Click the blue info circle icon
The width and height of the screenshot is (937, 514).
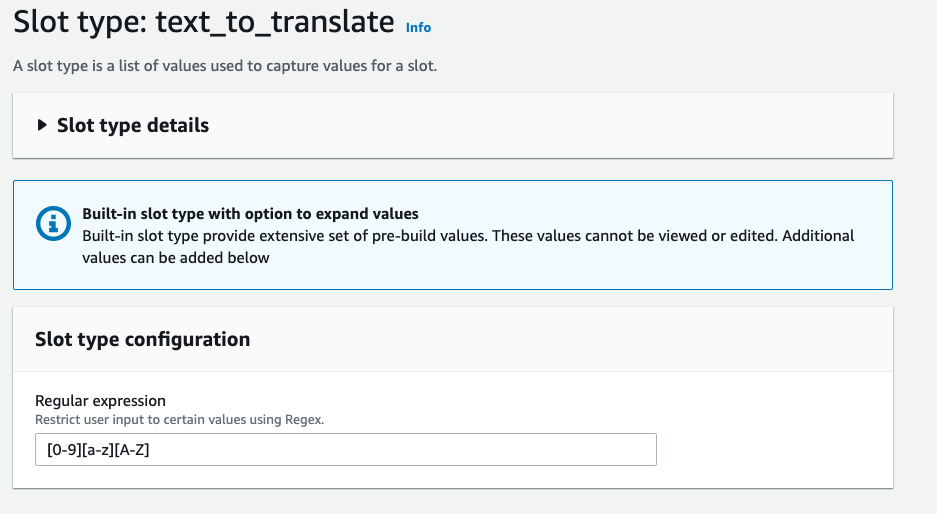click(53, 224)
